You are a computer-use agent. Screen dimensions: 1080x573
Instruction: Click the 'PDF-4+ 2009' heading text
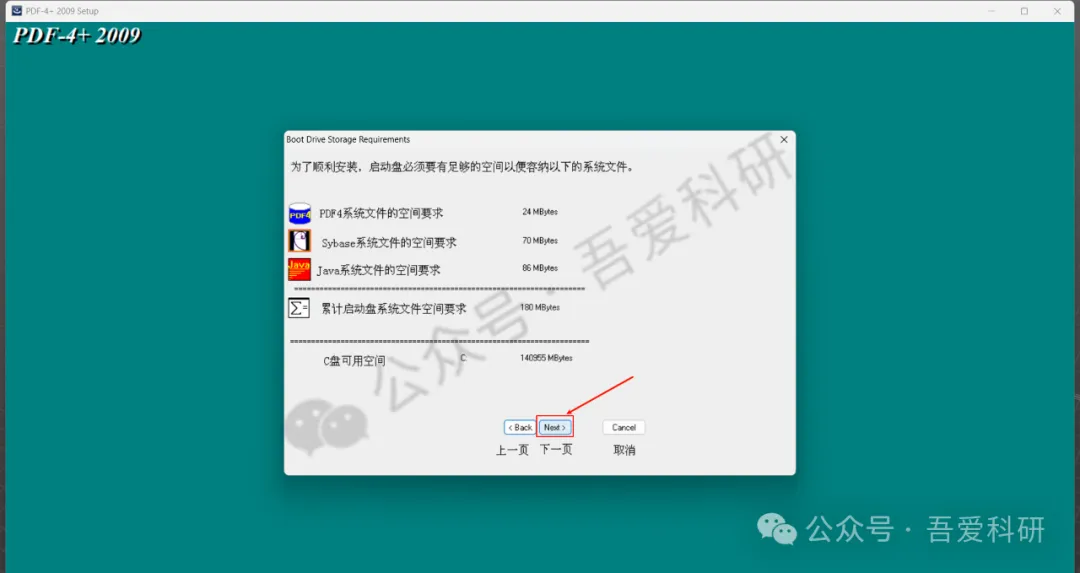[x=77, y=35]
